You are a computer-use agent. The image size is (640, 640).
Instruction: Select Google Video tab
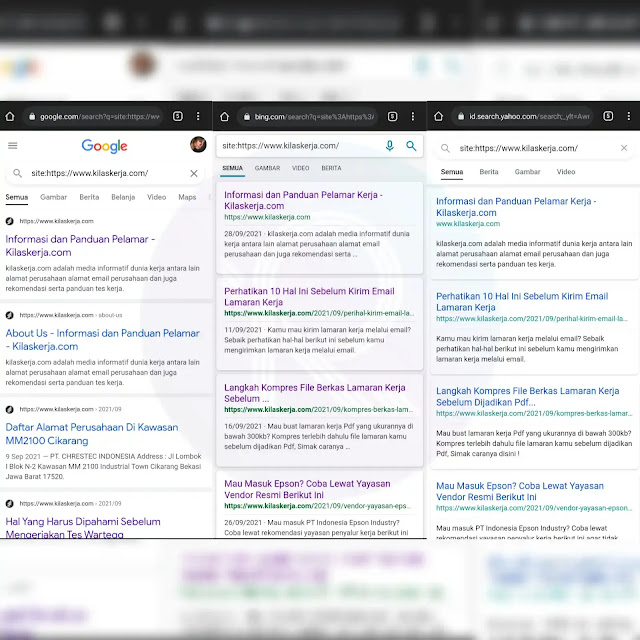coord(156,197)
